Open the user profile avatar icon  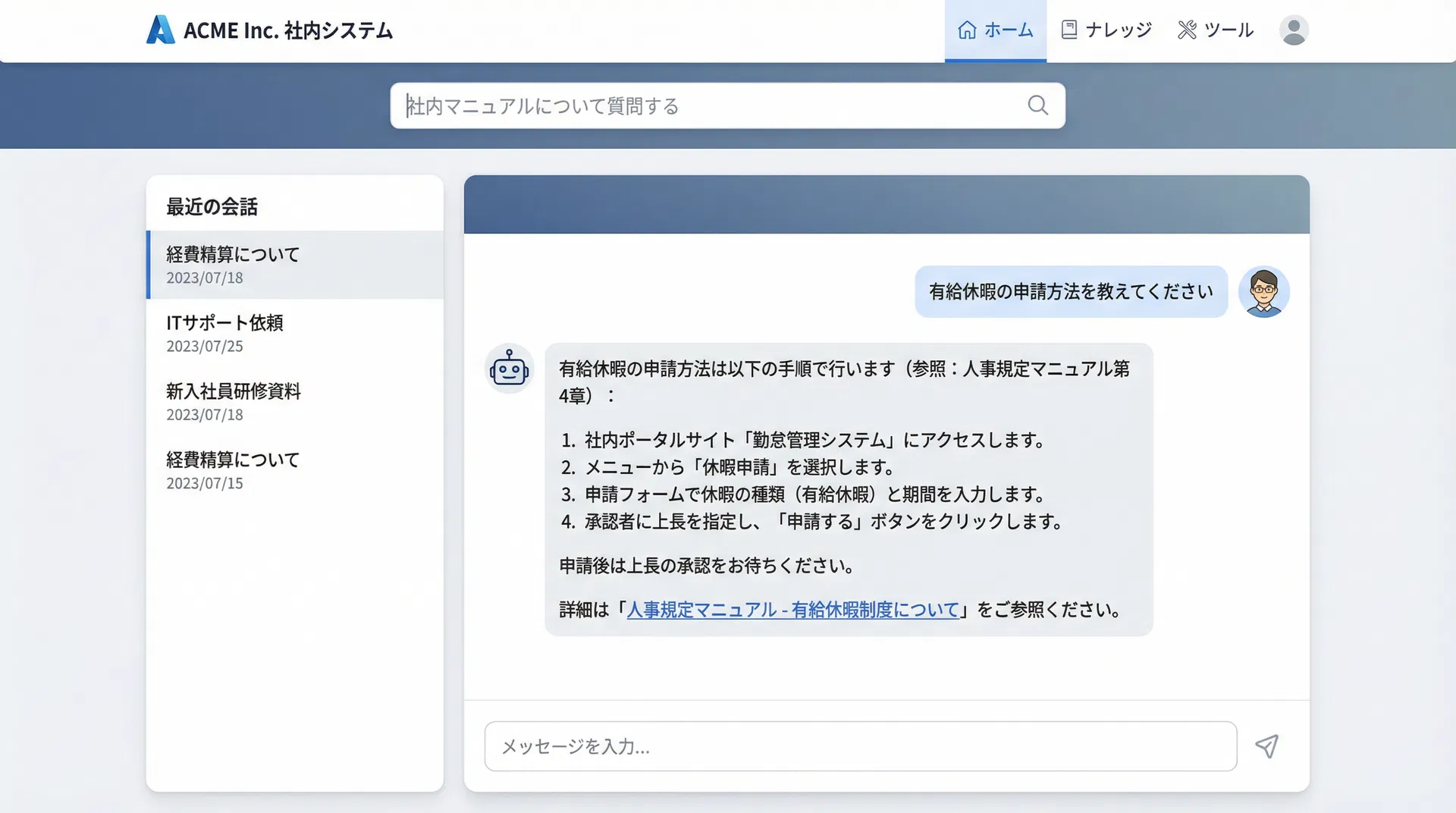1293,30
